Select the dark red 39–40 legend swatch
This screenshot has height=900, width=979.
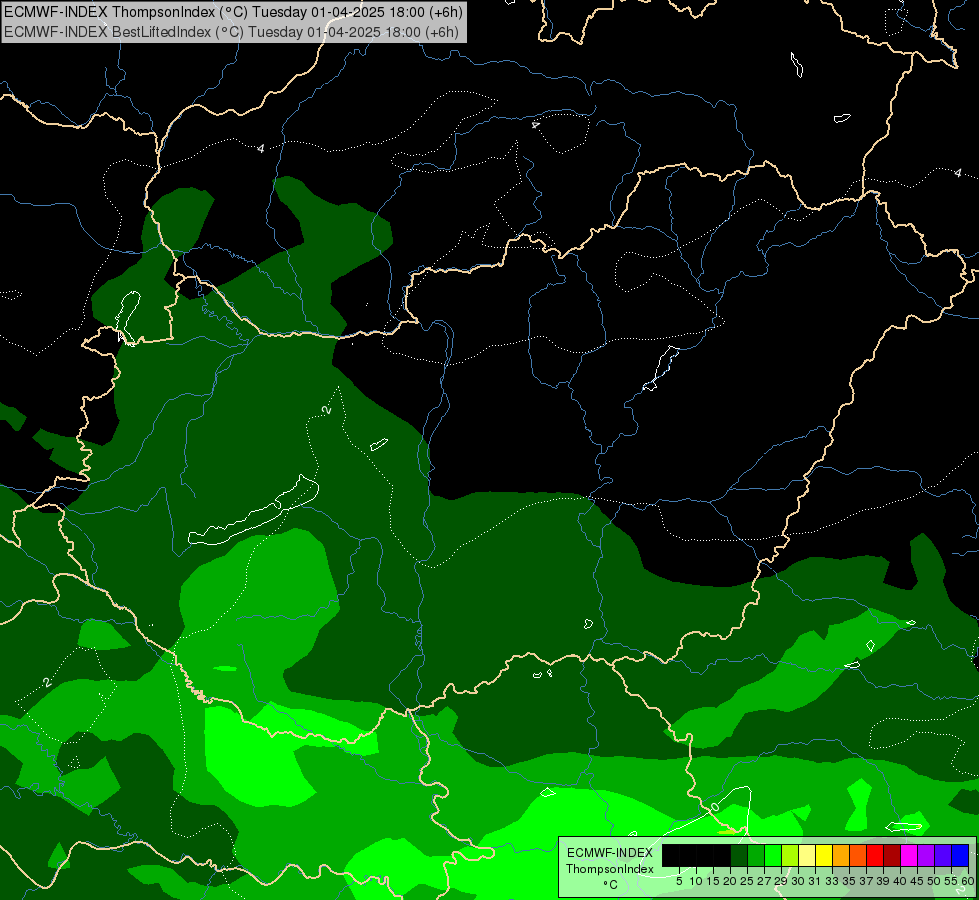click(x=892, y=856)
